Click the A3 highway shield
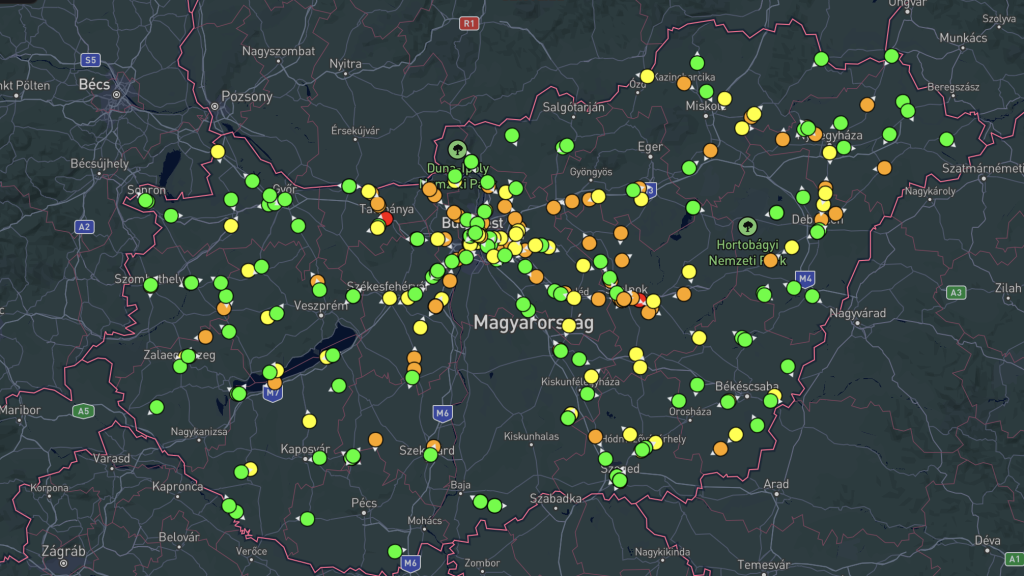Screen dimensions: 1024x576 pyautogui.click(x=956, y=292)
